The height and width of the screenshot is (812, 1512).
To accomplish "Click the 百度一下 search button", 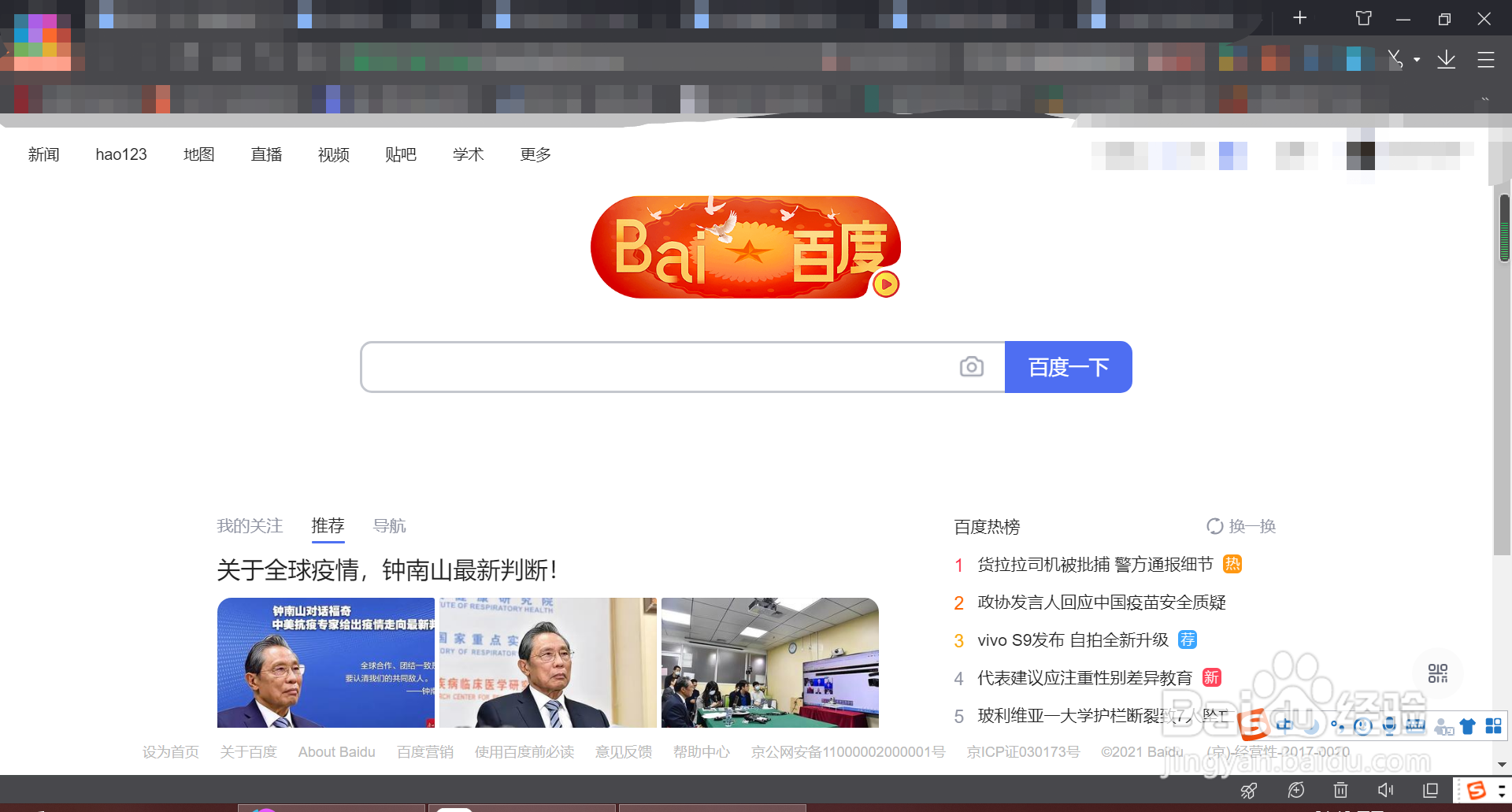I will coord(1068,367).
